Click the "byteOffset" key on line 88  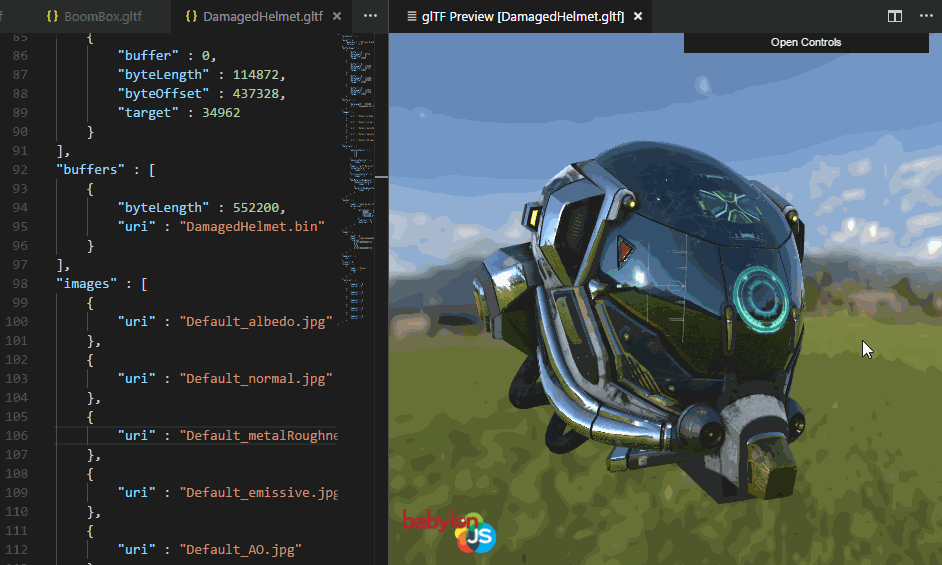point(163,94)
